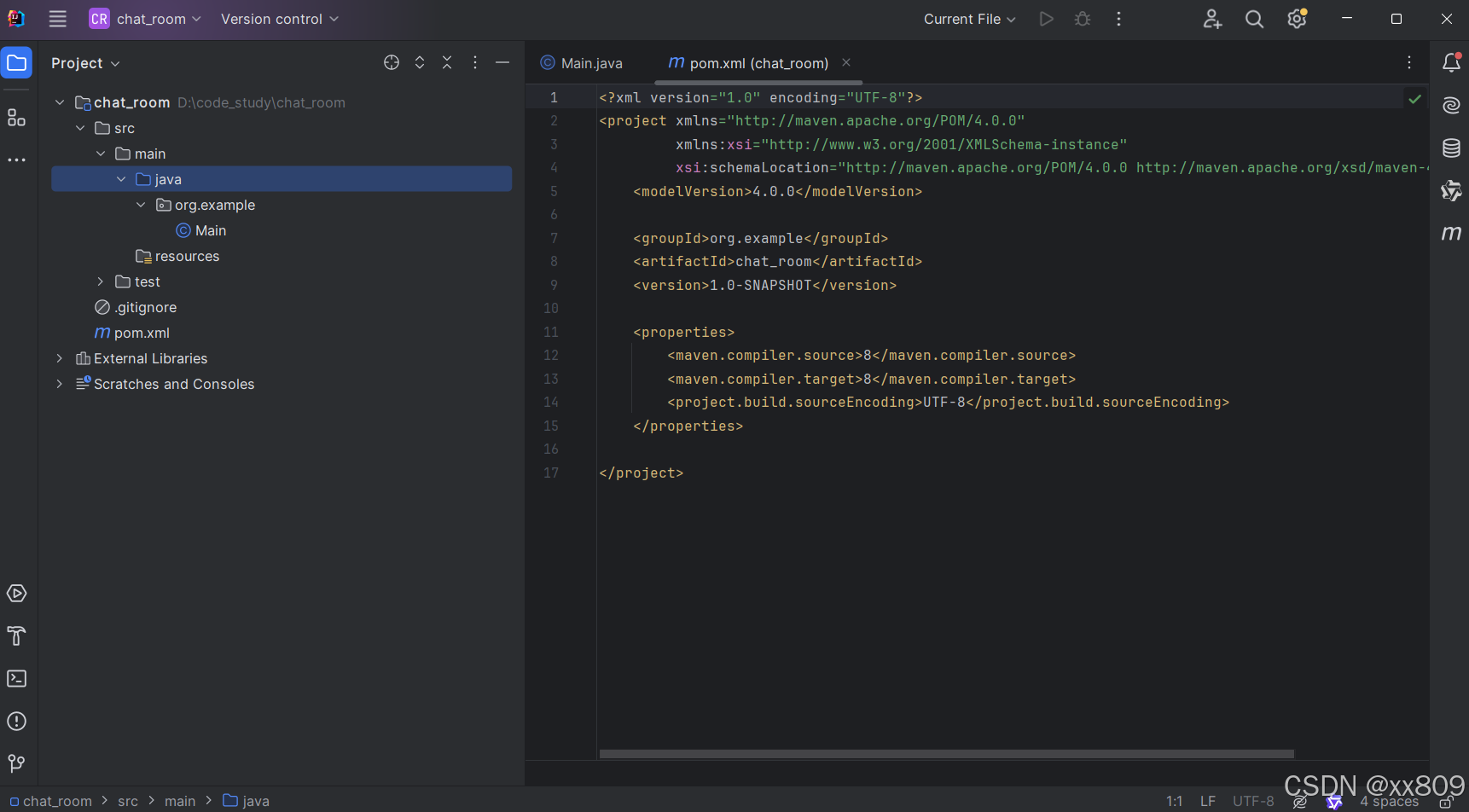The image size is (1469, 812).
Task: Click Select Opened File crosshair icon
Action: (x=392, y=62)
